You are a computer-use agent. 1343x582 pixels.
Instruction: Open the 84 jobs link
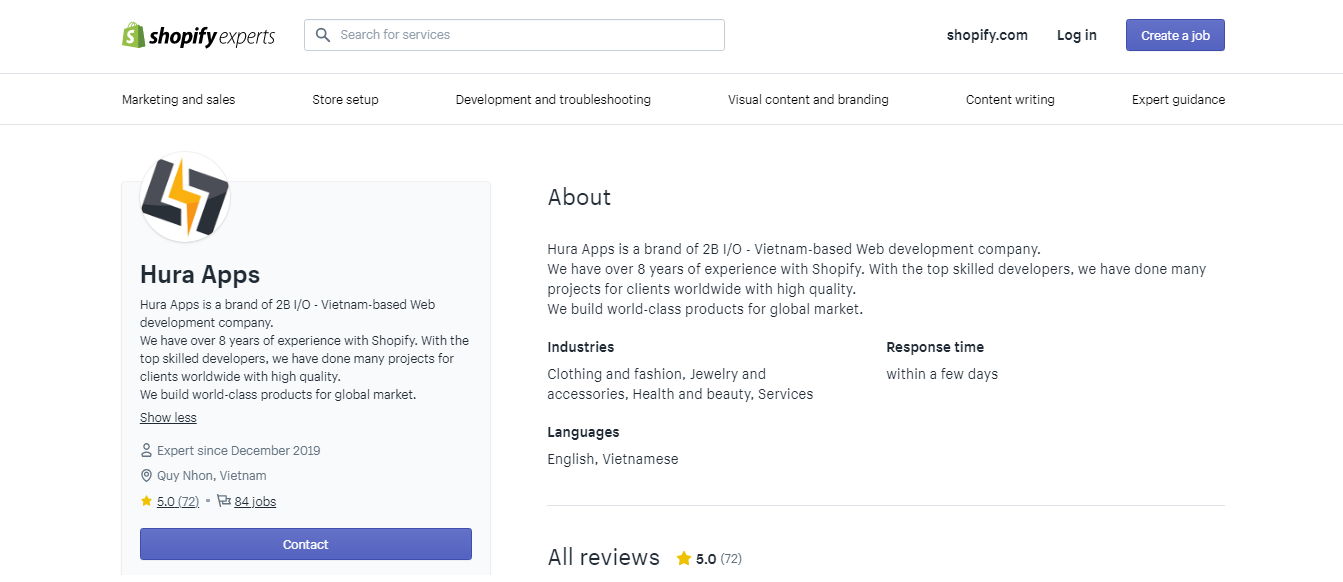255,502
